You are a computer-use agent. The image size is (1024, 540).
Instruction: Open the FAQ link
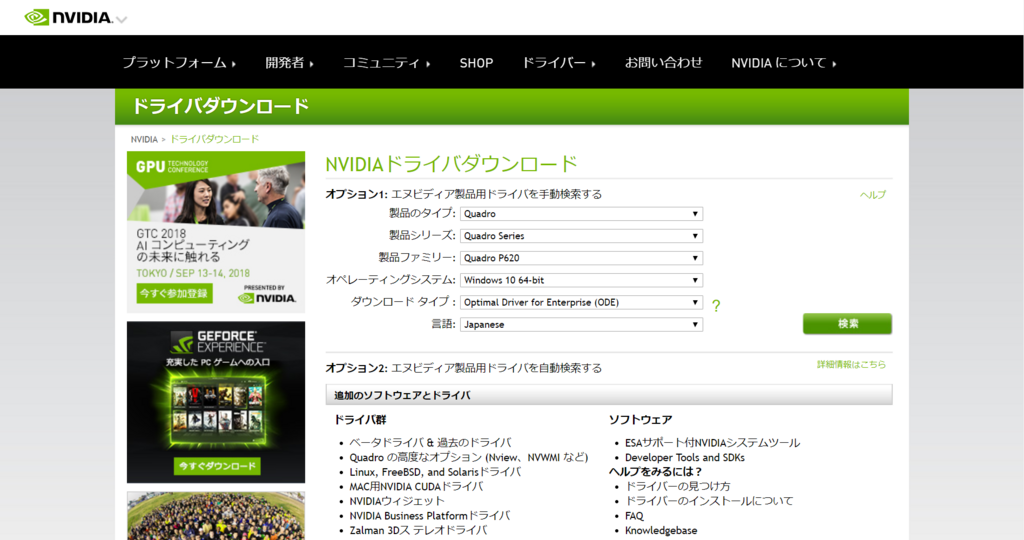(634, 516)
